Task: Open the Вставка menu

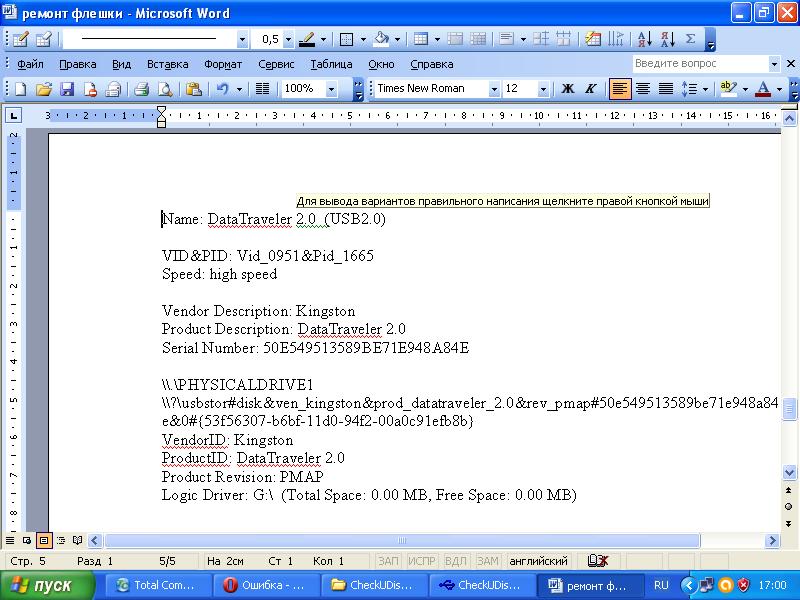Action: tap(167, 64)
